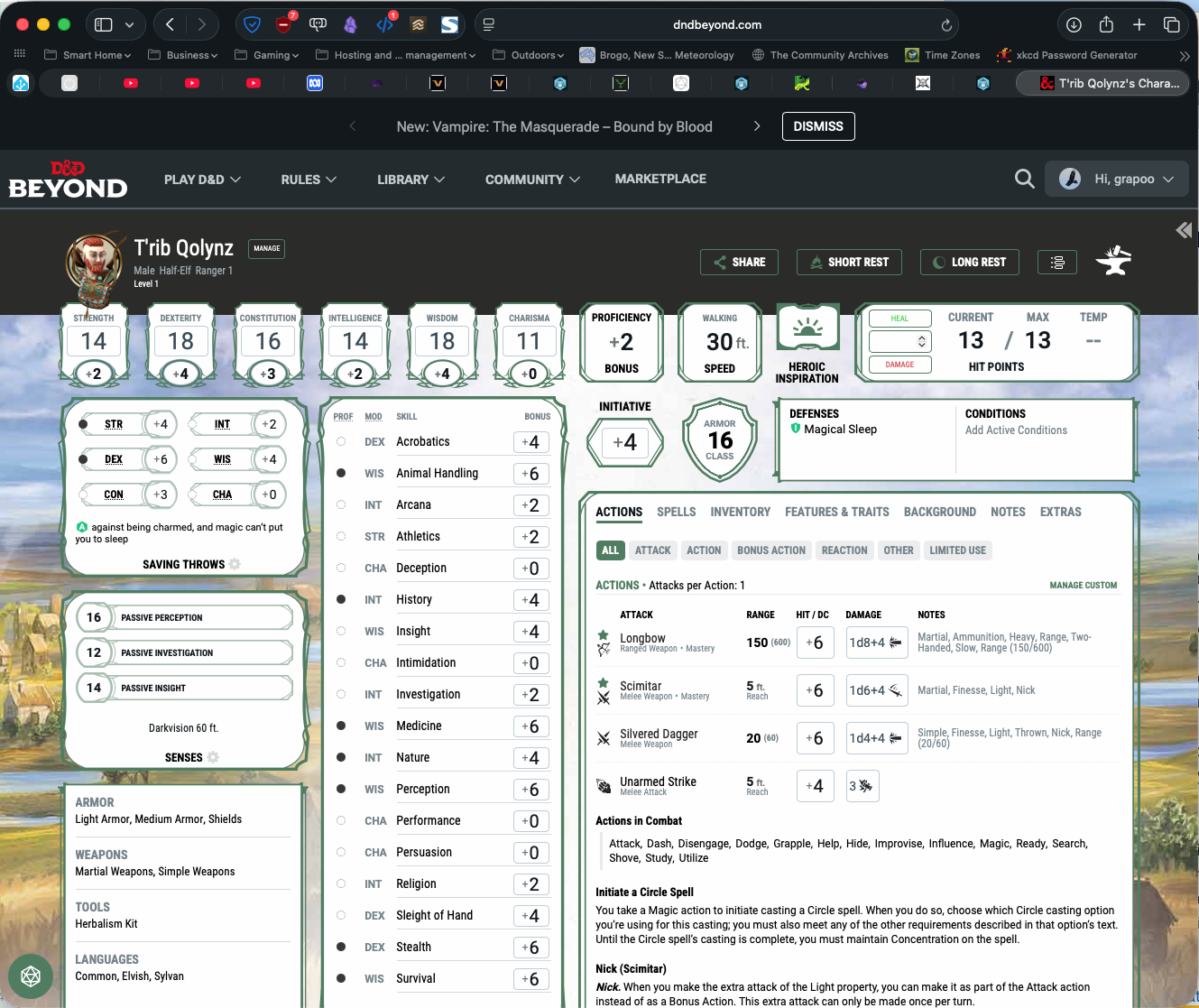The image size is (1199, 1008).
Task: Expand Smart Home bookmarks folder
Action: tap(88, 55)
